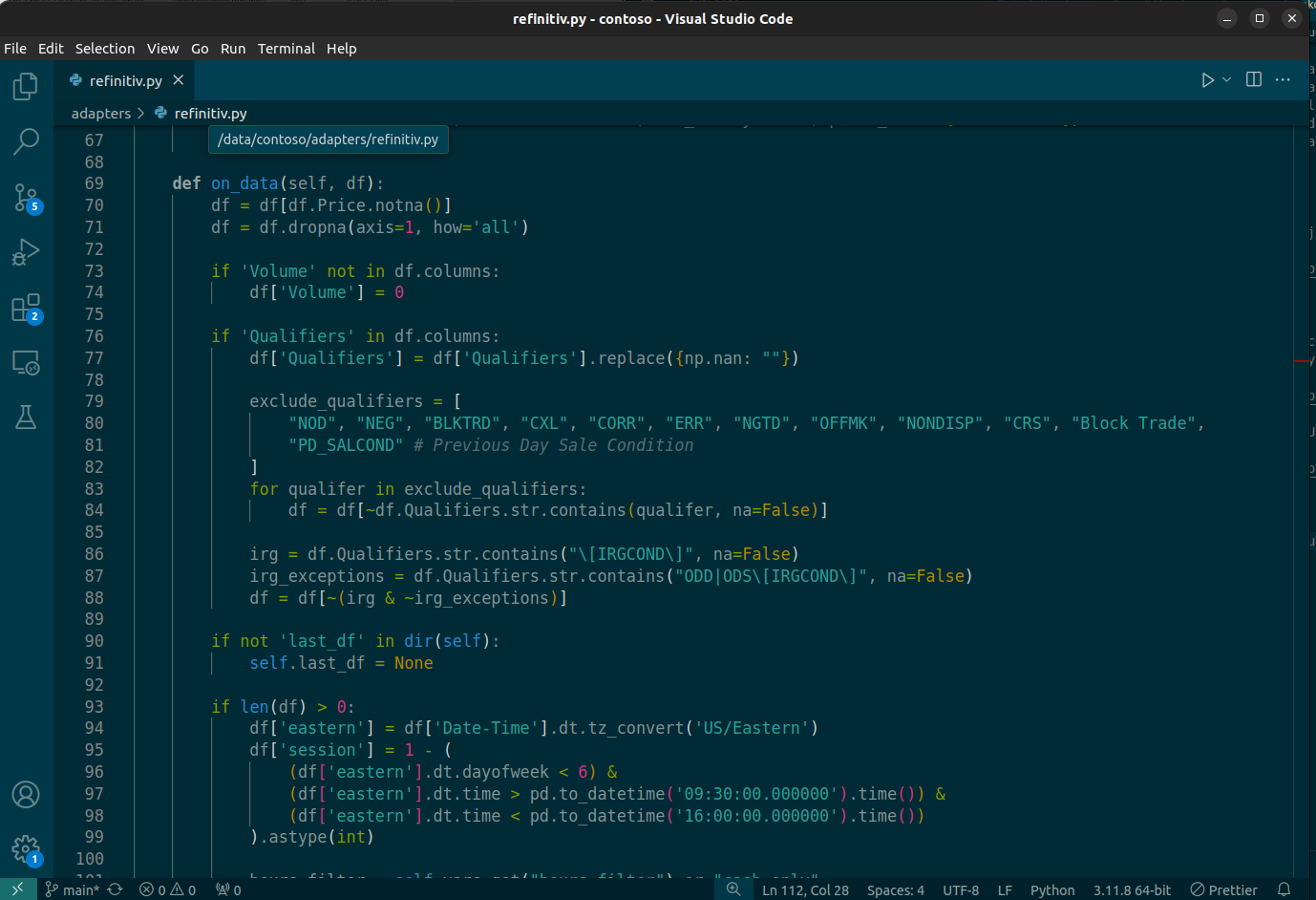The image size is (1316, 900).
Task: Open the Testing flask view
Action: tap(26, 417)
